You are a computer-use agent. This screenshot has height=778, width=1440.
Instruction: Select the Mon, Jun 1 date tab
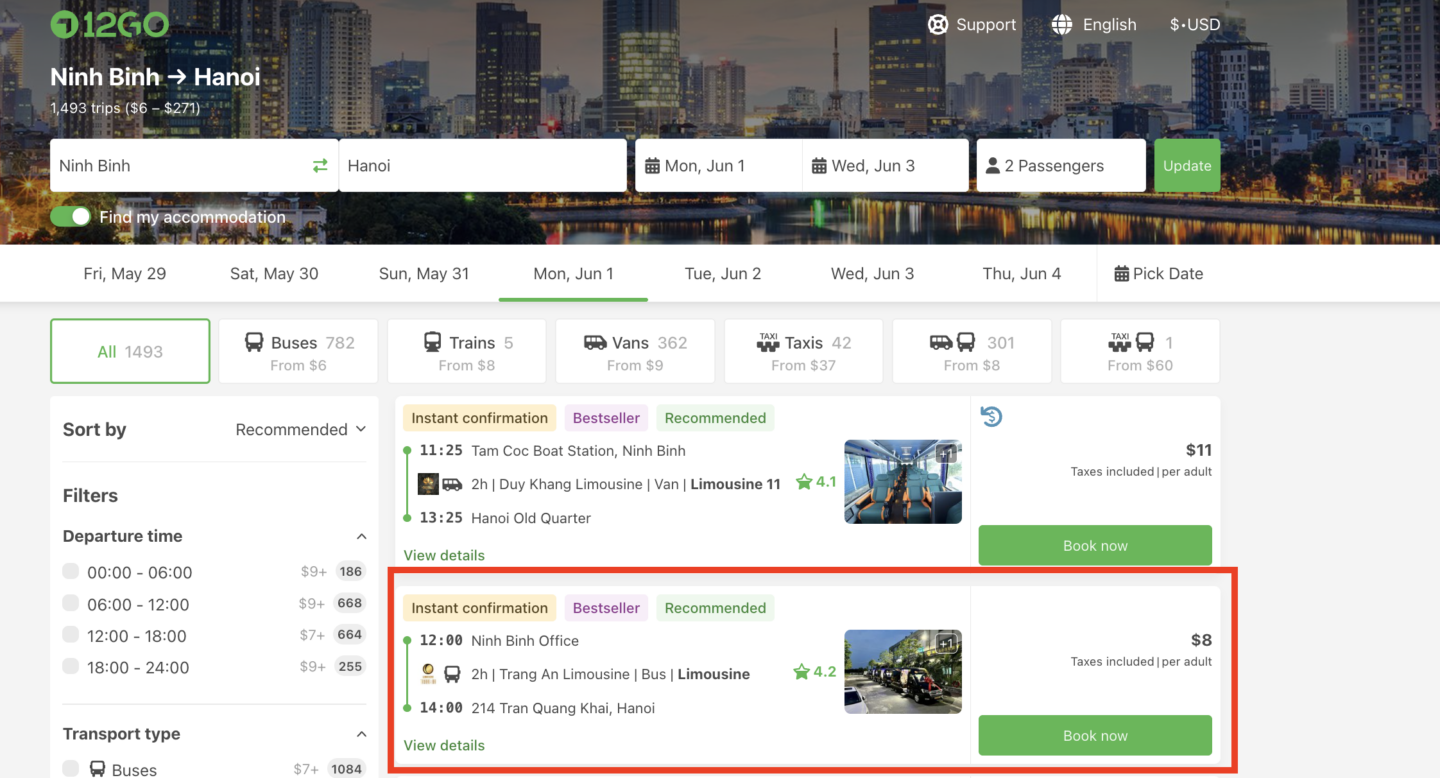(573, 274)
